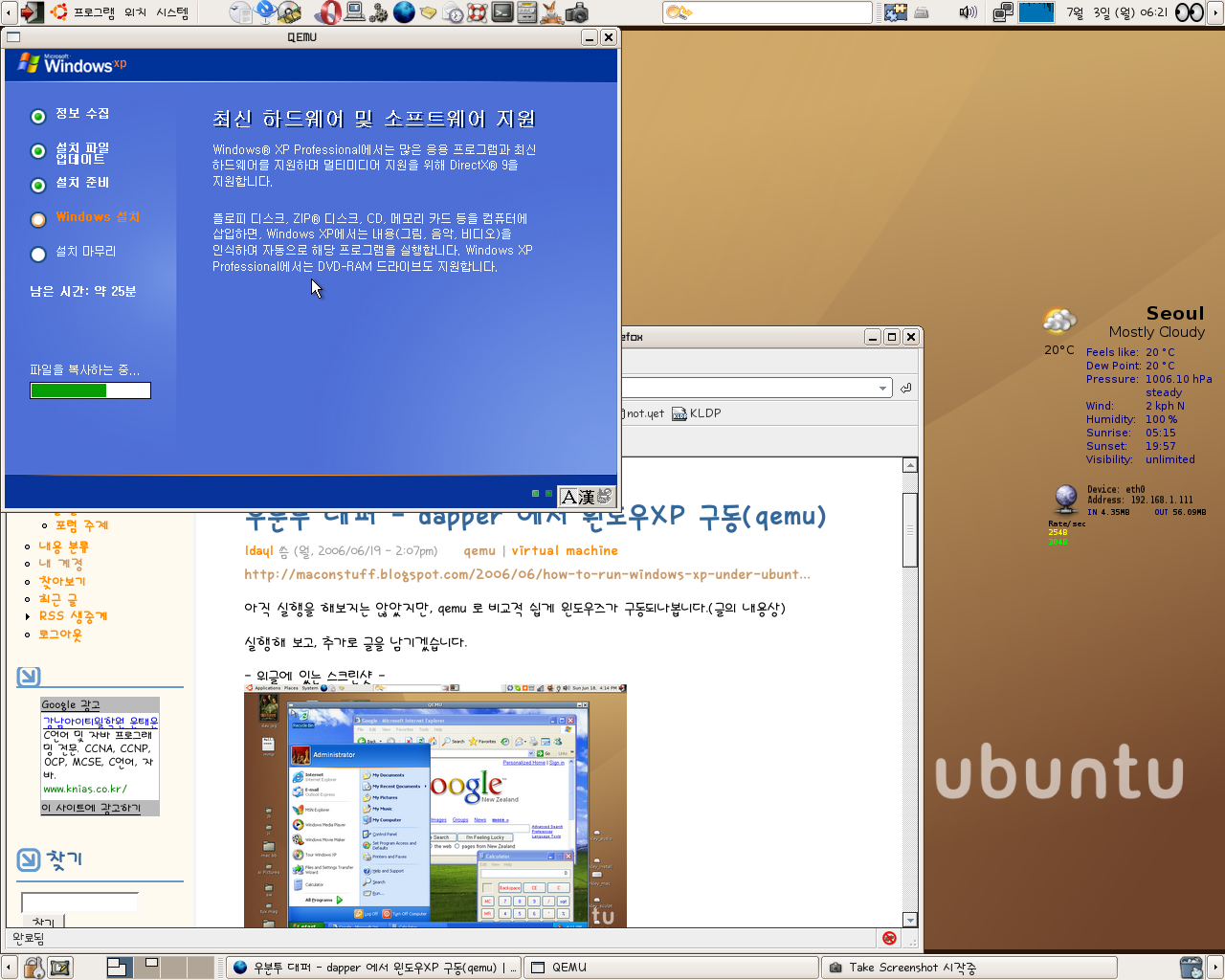Image resolution: width=1225 pixels, height=980 pixels.
Task: Click the Firefox vertical scrollbar thumb
Action: [x=910, y=530]
